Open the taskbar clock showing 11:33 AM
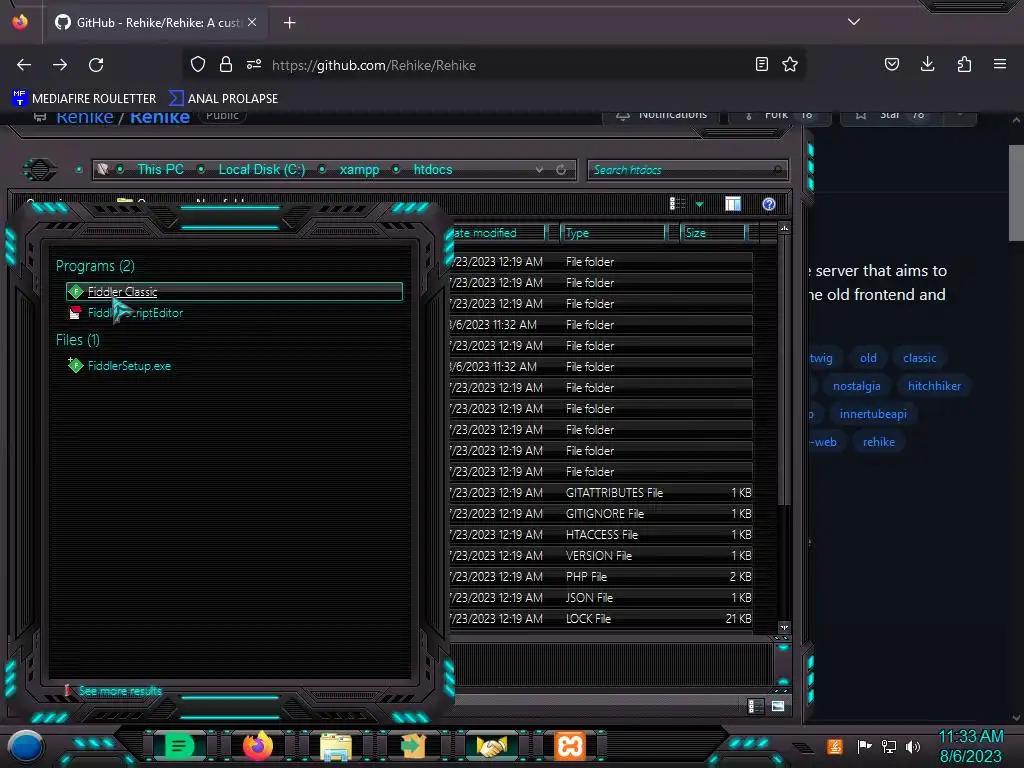 click(970, 746)
